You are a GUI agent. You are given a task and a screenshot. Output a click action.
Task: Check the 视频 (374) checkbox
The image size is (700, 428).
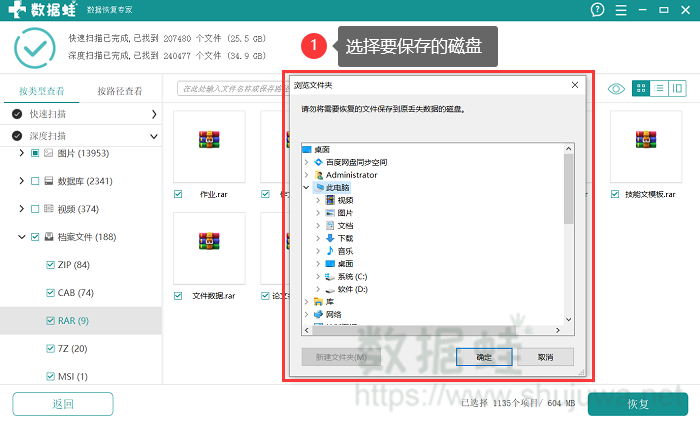pyautogui.click(x=35, y=209)
